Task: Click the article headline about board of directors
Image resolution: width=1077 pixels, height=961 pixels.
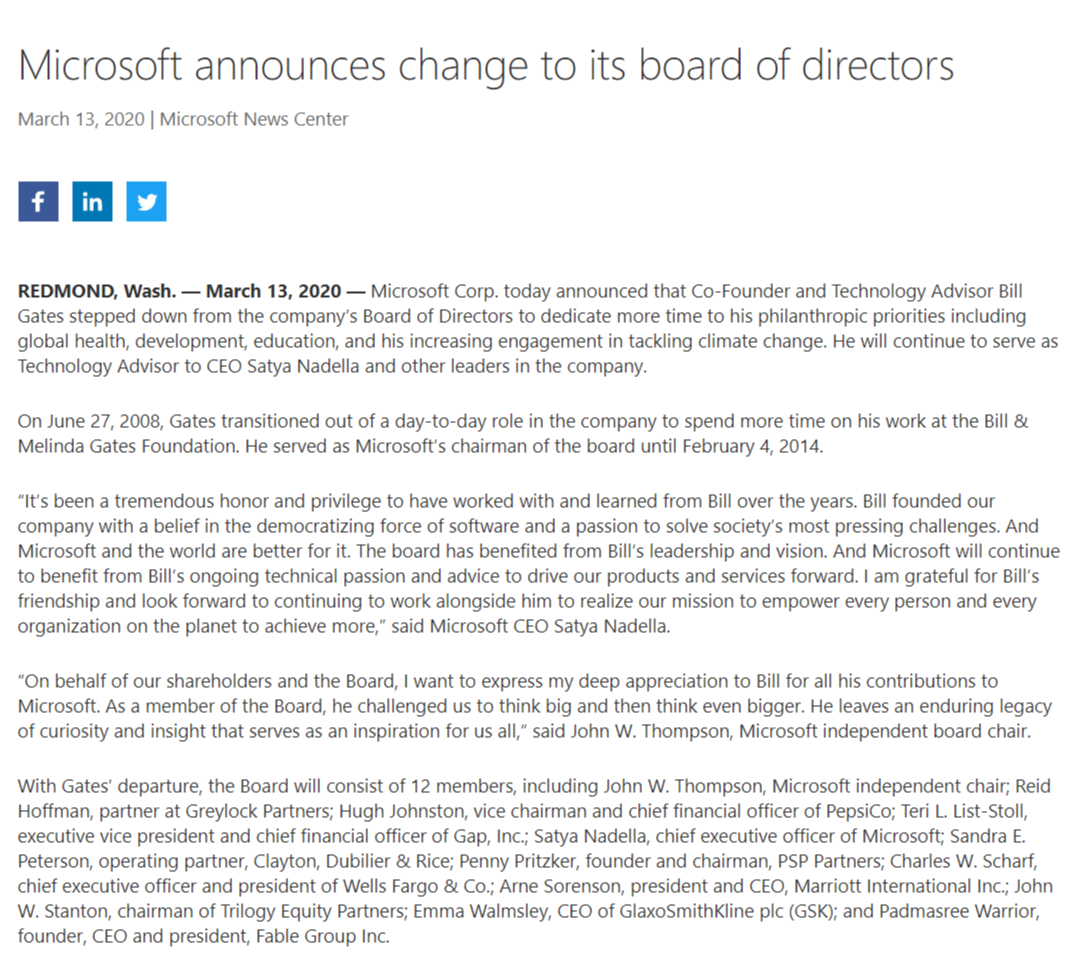Action: [x=486, y=66]
